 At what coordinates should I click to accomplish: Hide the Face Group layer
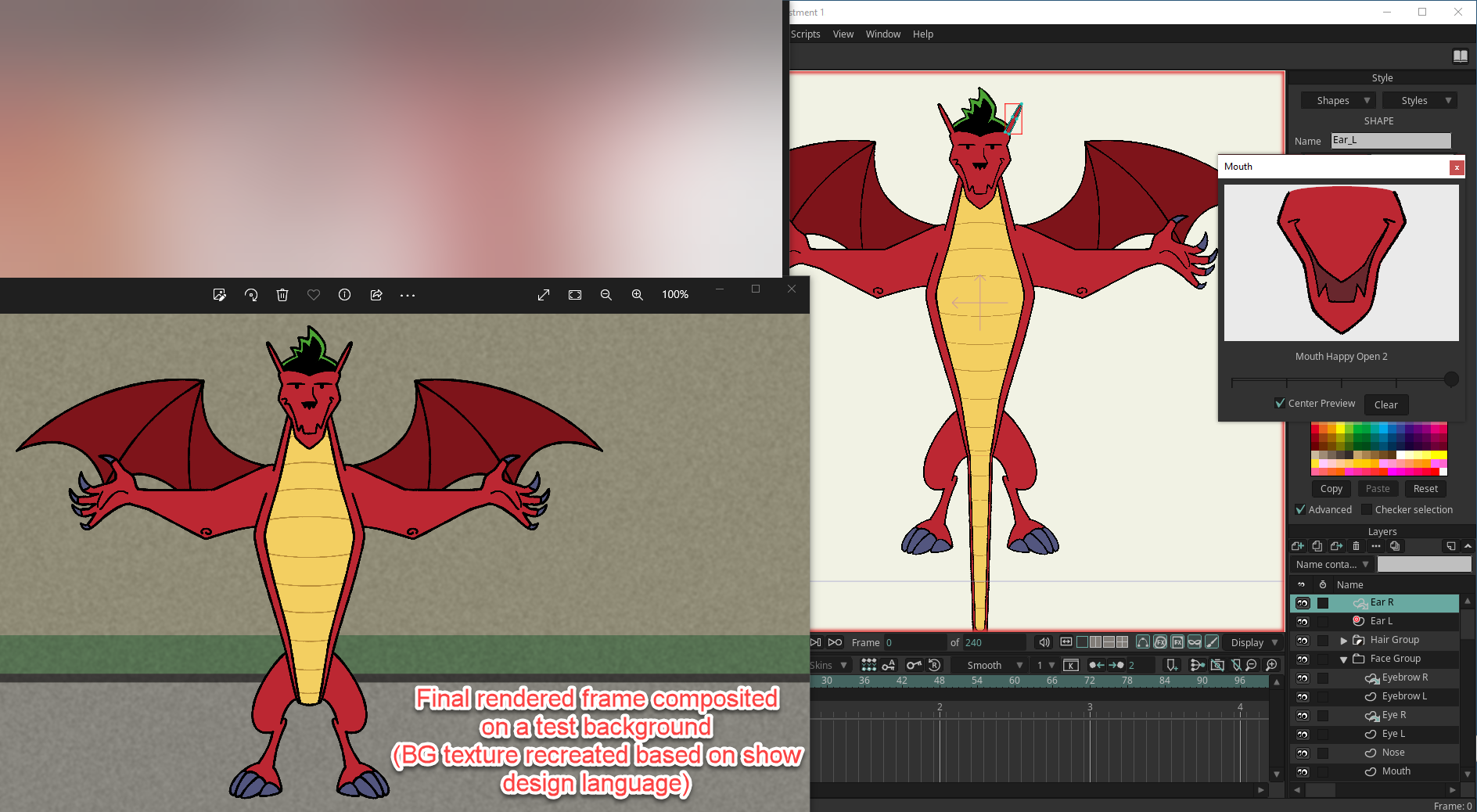click(x=1303, y=659)
